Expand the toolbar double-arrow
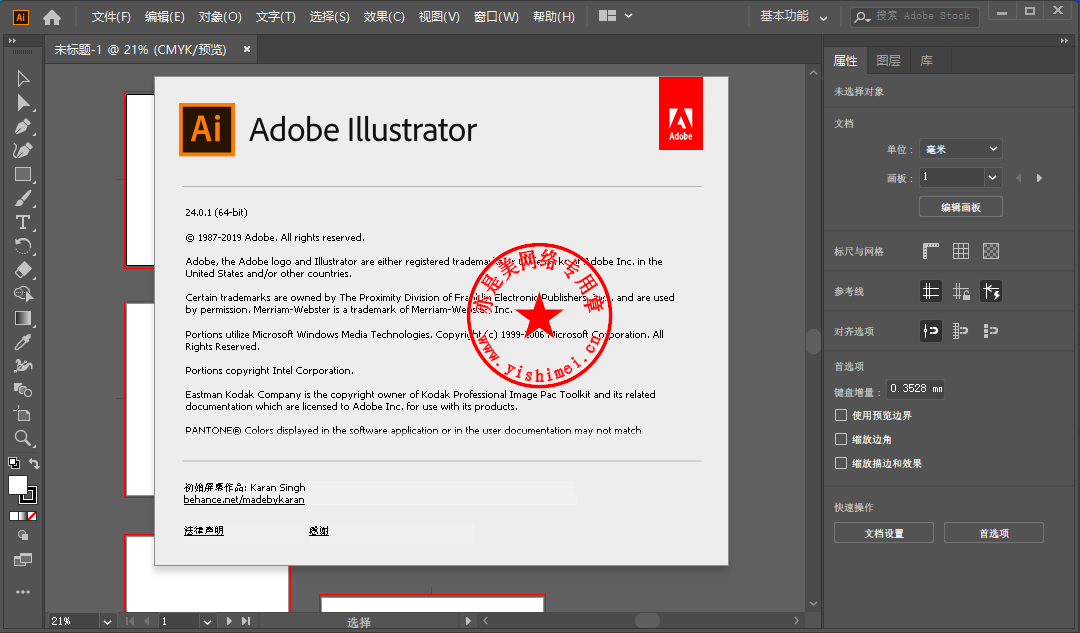The width and height of the screenshot is (1080, 633). [x=12, y=41]
